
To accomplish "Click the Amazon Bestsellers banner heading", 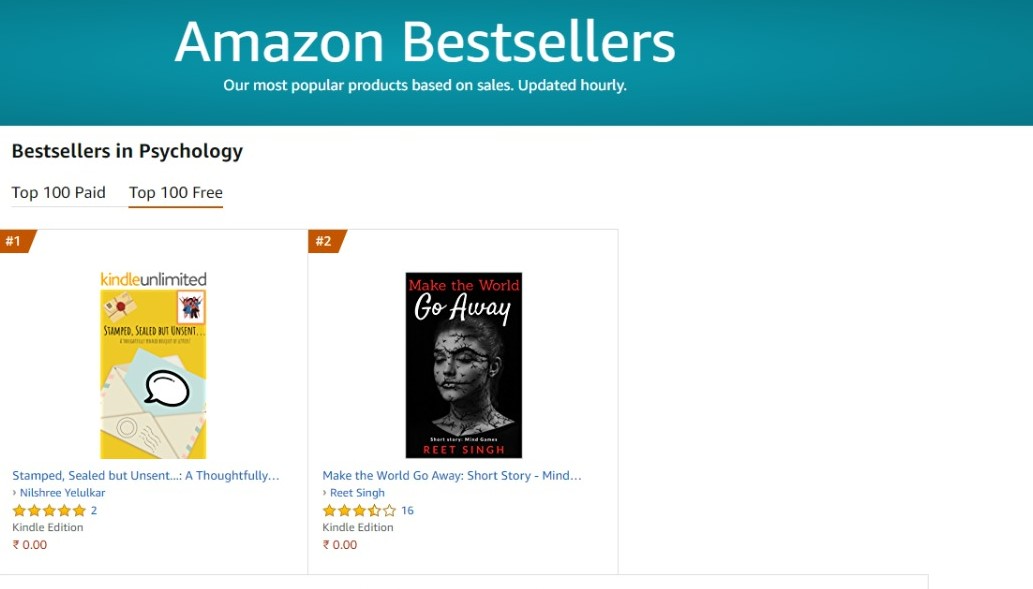I will pyautogui.click(x=424, y=44).
